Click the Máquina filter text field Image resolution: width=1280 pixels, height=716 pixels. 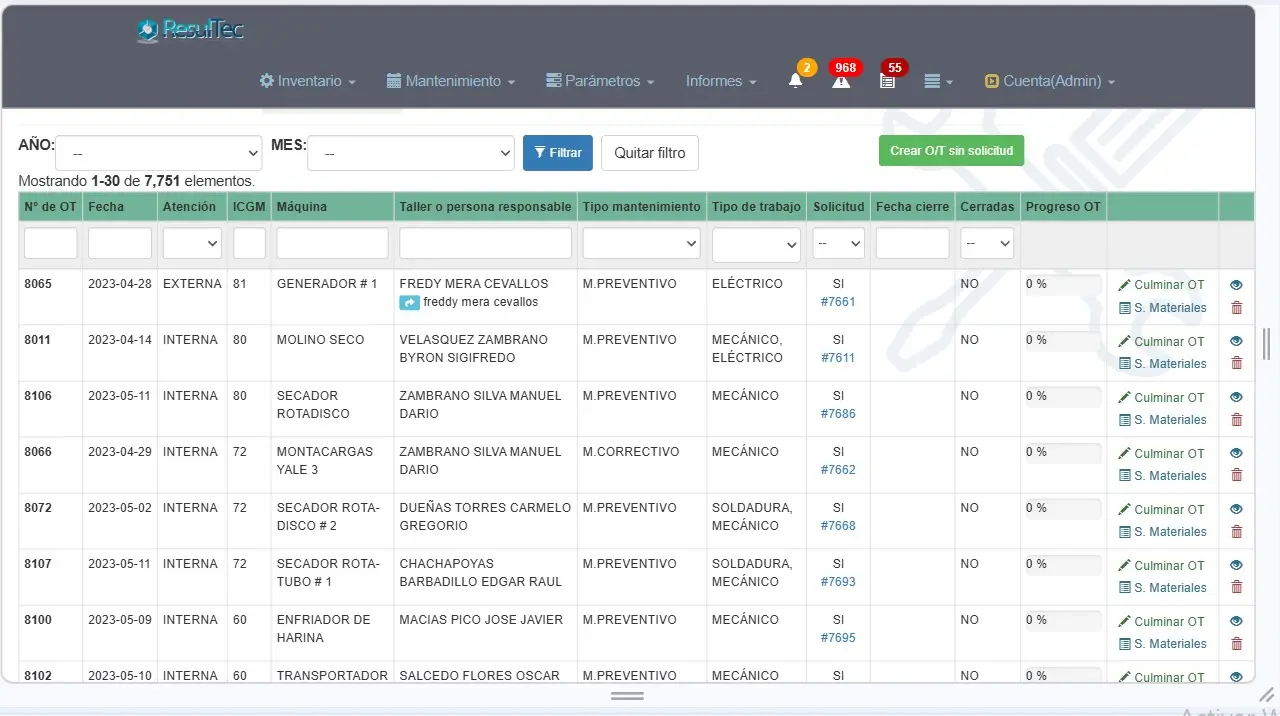click(332, 243)
